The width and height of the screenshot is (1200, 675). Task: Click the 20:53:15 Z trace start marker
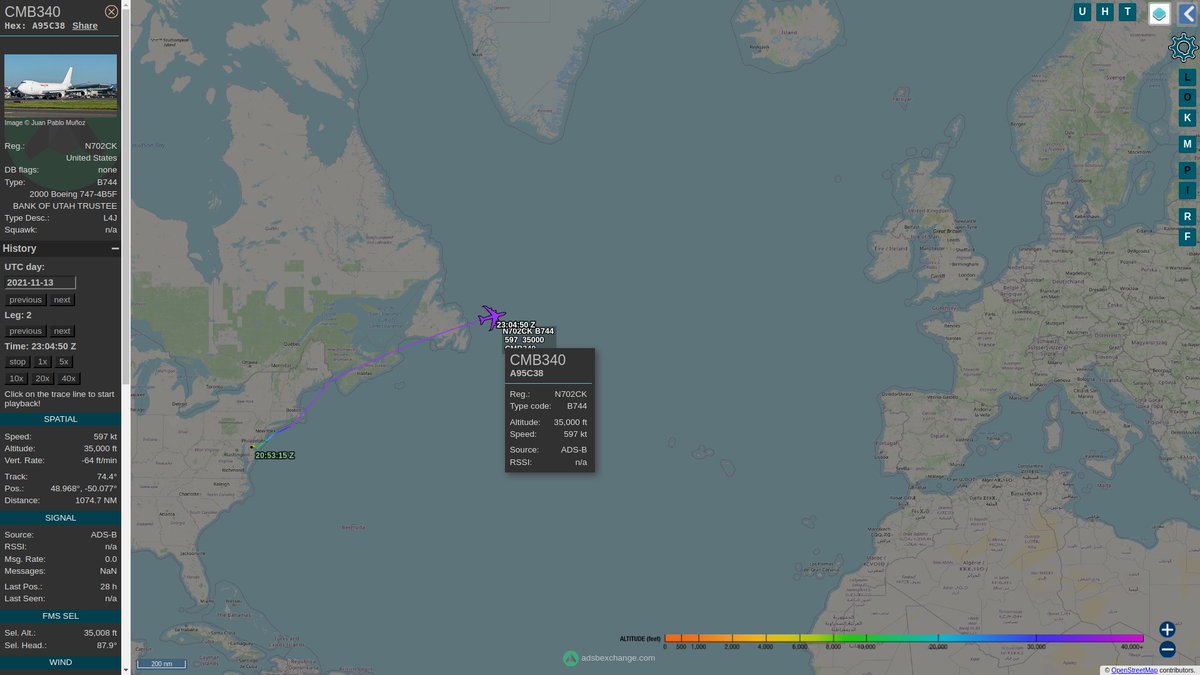tap(275, 455)
